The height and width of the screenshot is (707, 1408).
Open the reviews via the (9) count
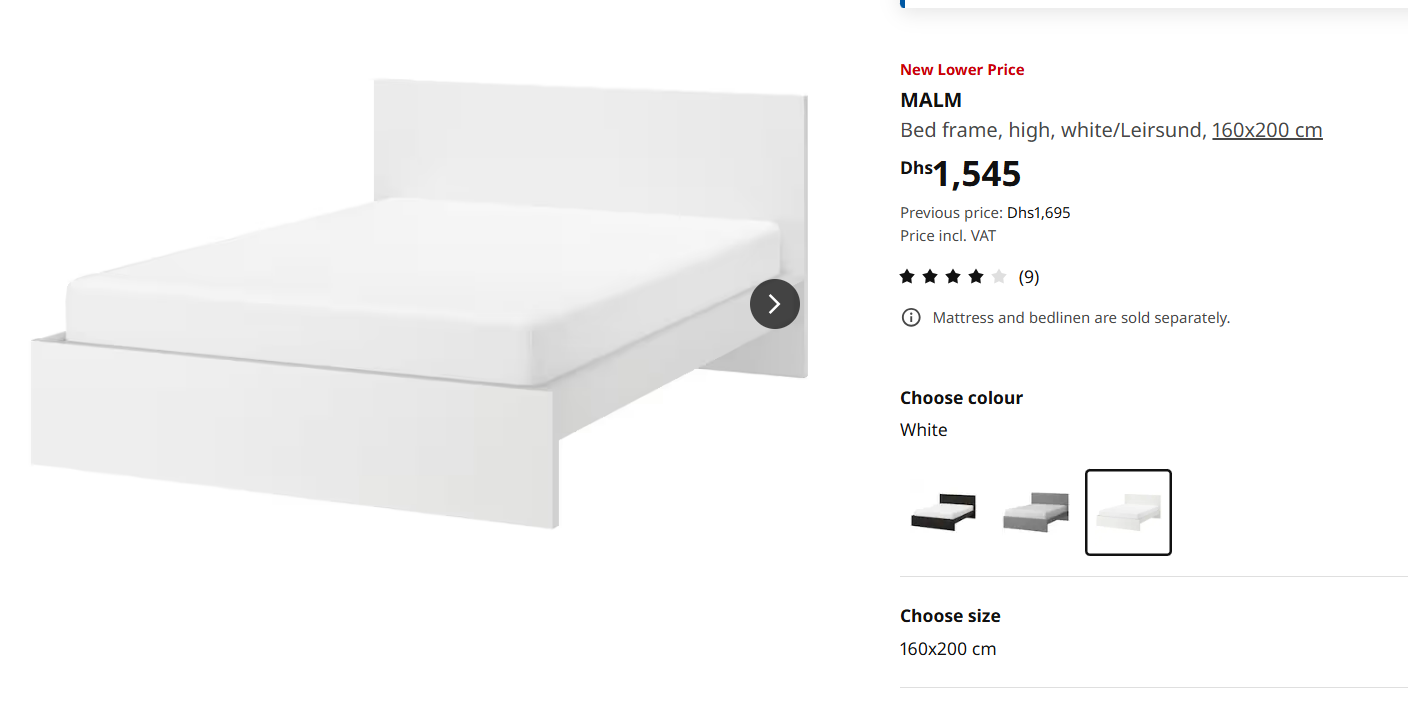[1029, 277]
